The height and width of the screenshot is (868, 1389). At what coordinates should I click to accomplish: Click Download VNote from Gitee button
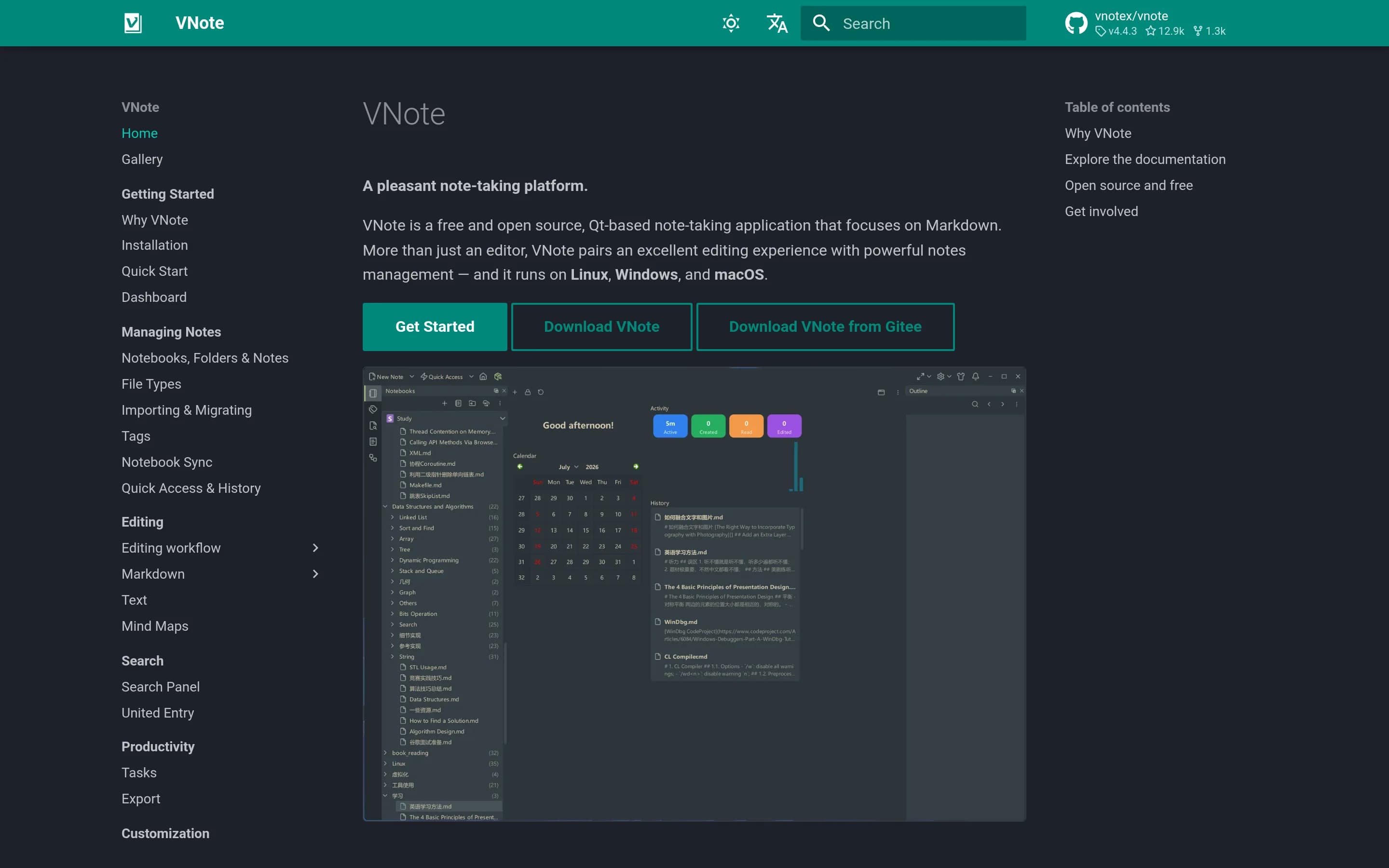point(825,326)
